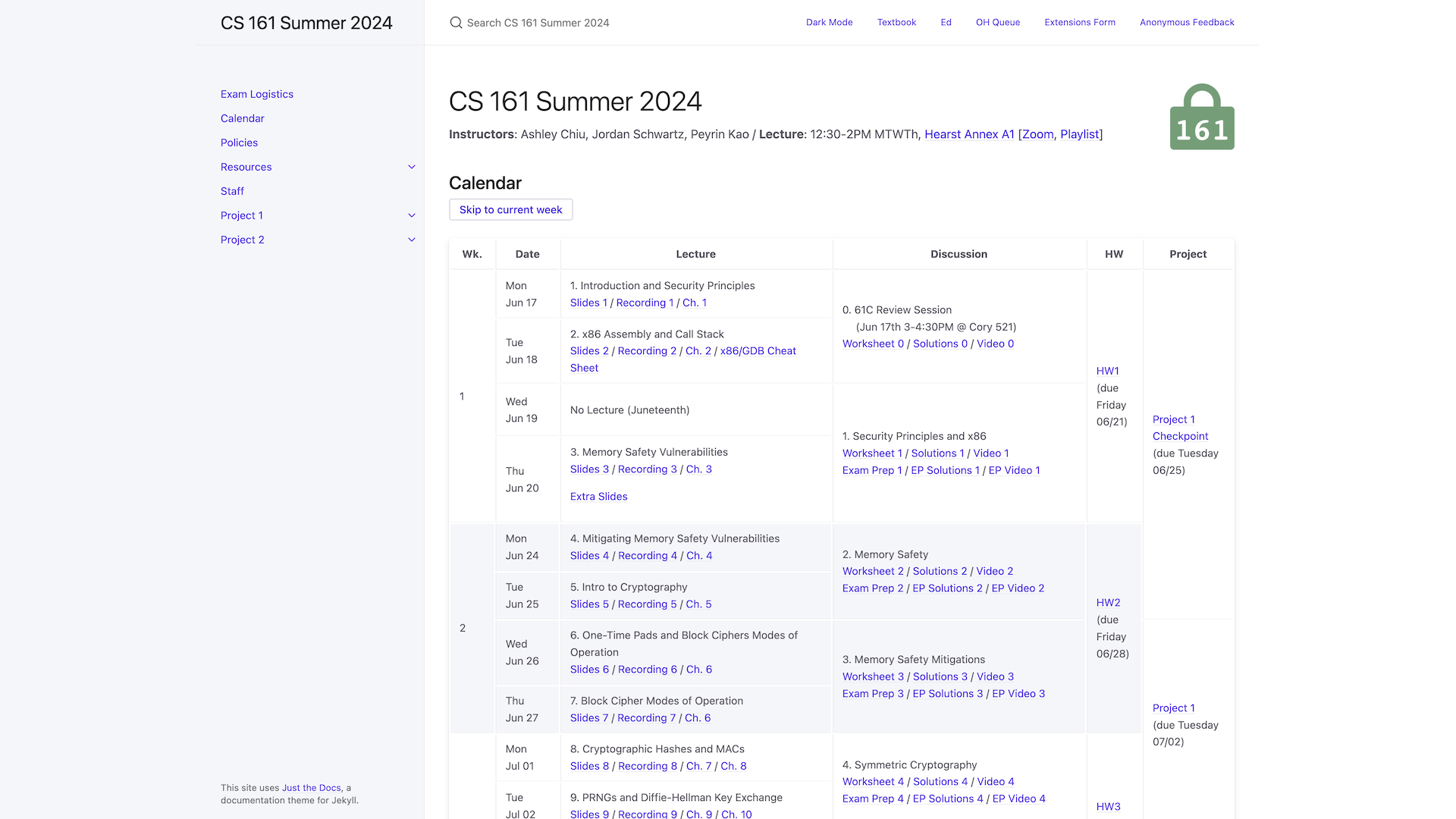Open the lecture Playlist link

point(1079,134)
